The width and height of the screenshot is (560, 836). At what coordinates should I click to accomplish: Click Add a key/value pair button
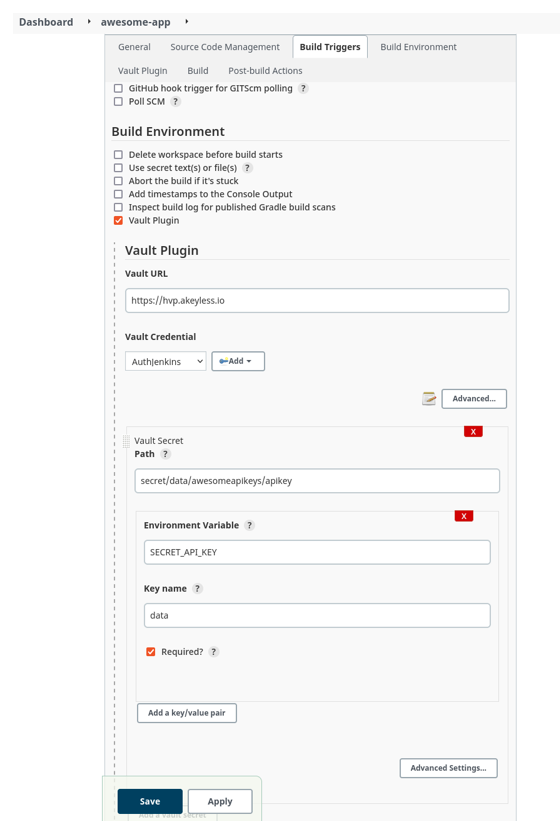[187, 713]
